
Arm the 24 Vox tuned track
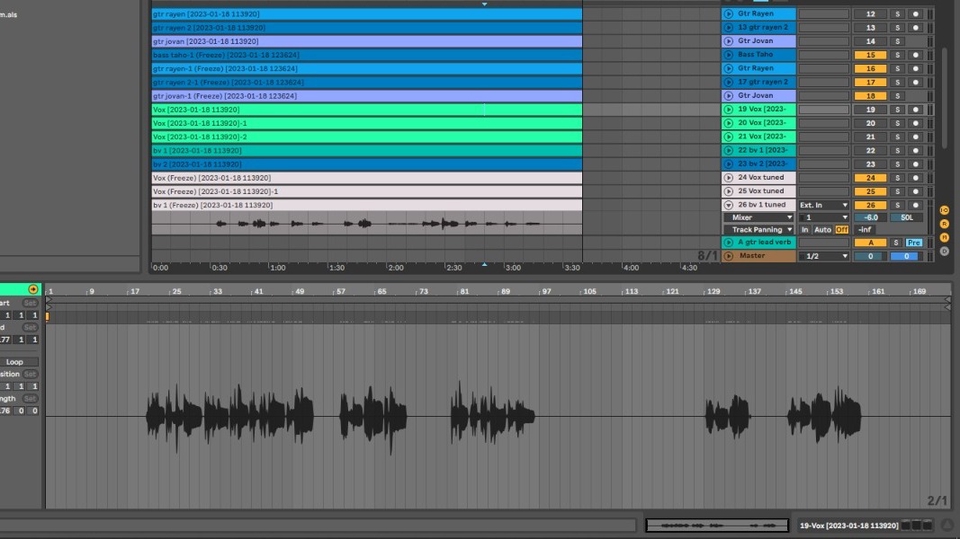coord(915,178)
